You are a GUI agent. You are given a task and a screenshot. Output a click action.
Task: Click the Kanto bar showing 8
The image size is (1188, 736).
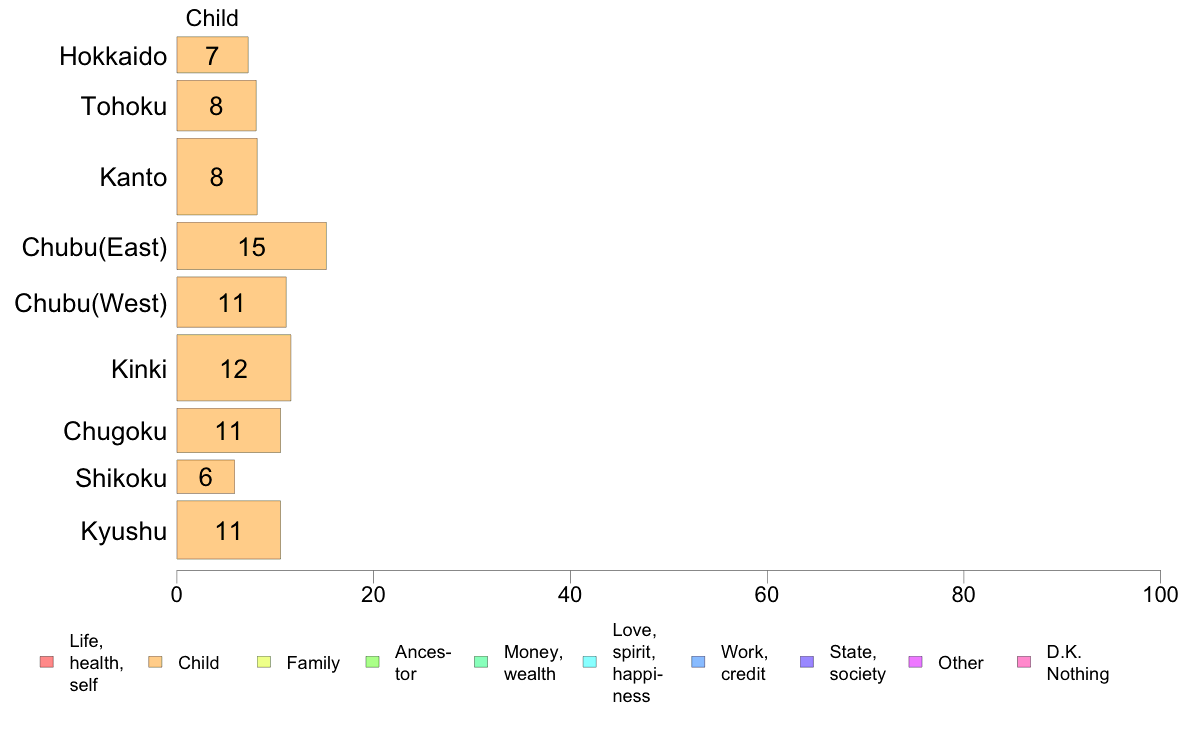pos(217,177)
